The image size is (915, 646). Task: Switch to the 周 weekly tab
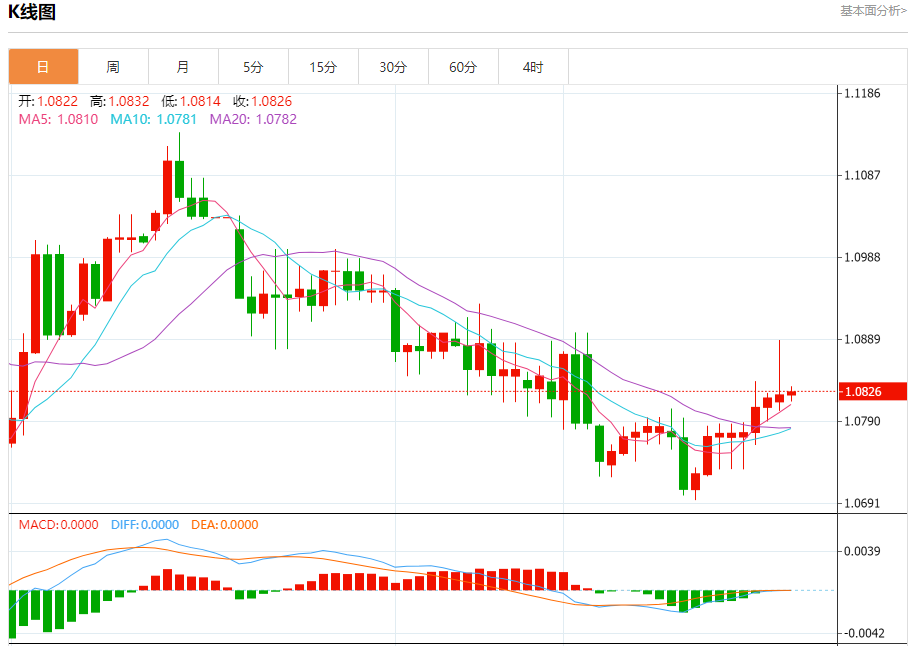tap(113, 67)
